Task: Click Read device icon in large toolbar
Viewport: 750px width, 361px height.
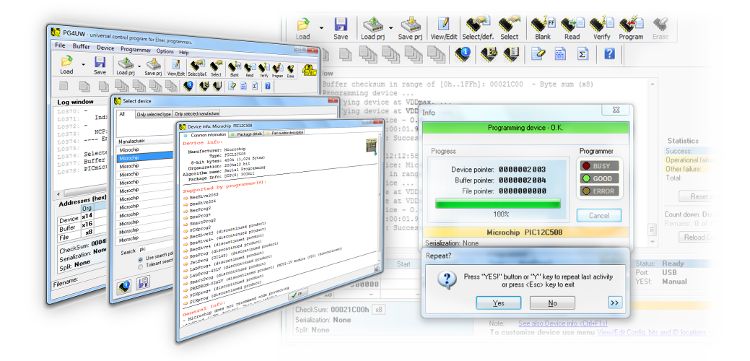Action: coord(572,28)
